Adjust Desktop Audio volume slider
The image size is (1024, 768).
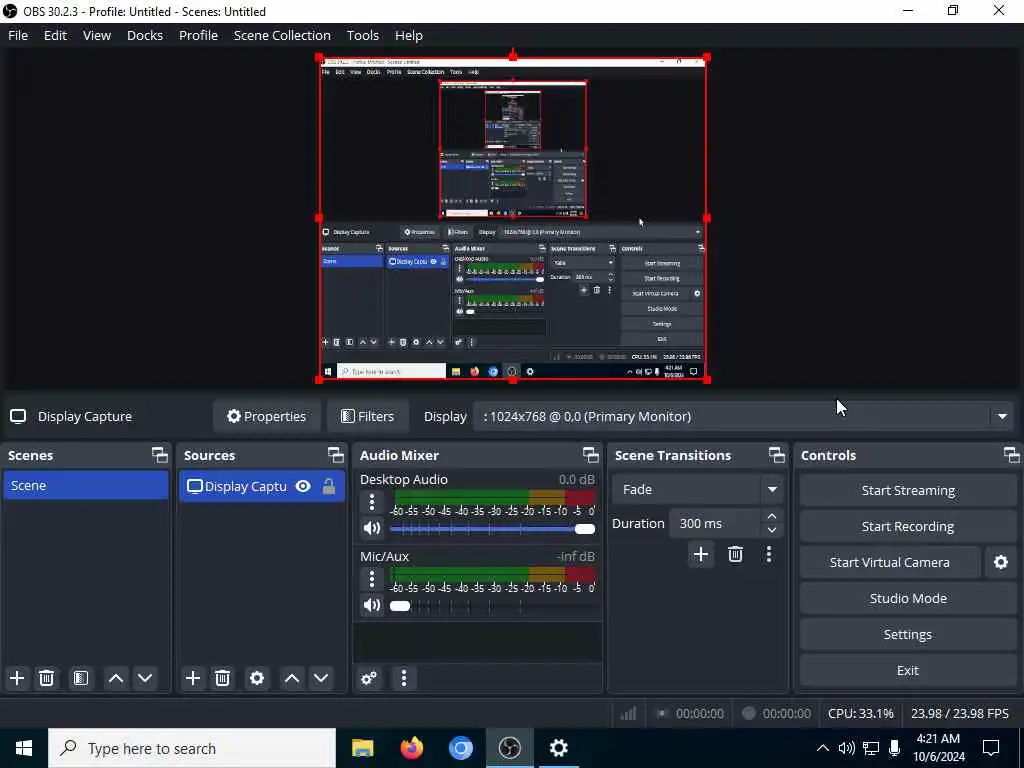(492, 529)
